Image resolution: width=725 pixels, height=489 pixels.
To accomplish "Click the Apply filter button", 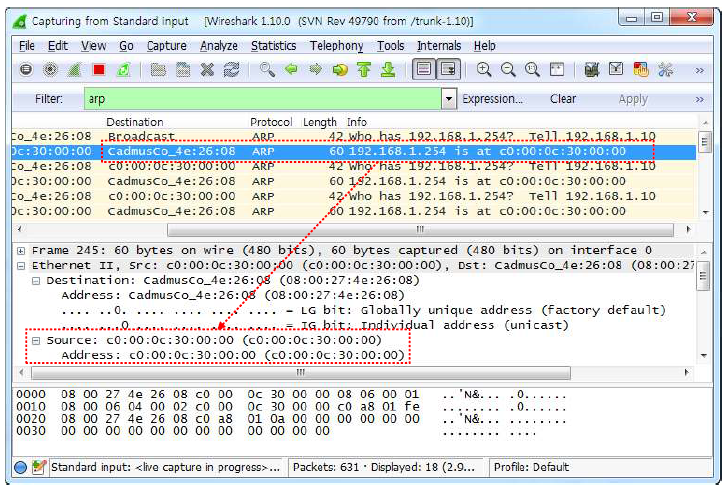I will (x=633, y=99).
